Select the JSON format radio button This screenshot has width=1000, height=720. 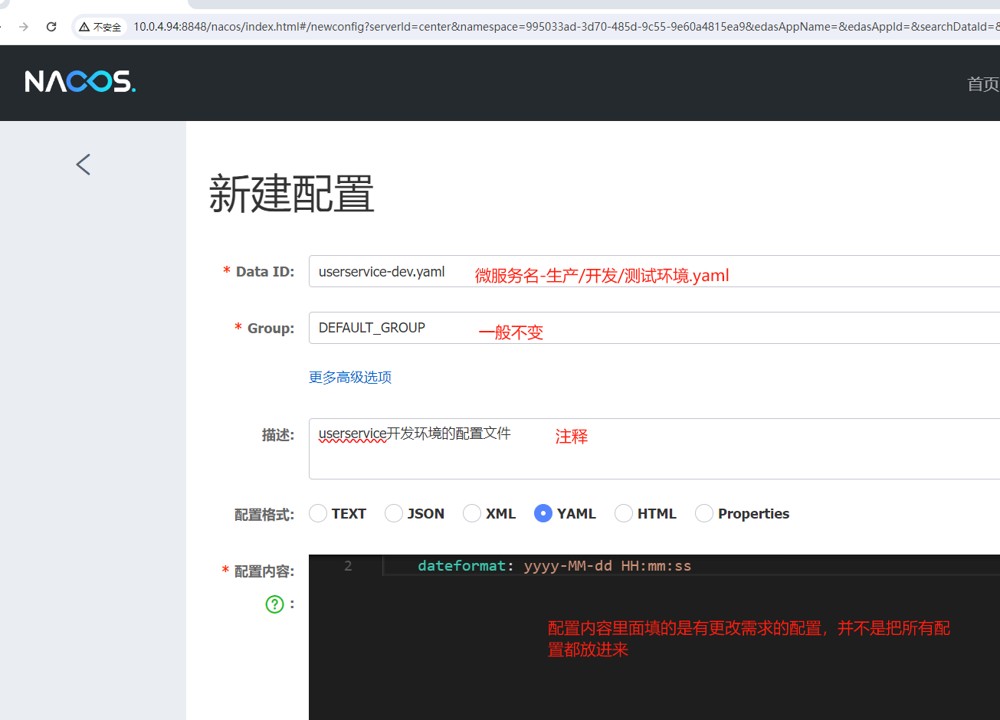393,513
